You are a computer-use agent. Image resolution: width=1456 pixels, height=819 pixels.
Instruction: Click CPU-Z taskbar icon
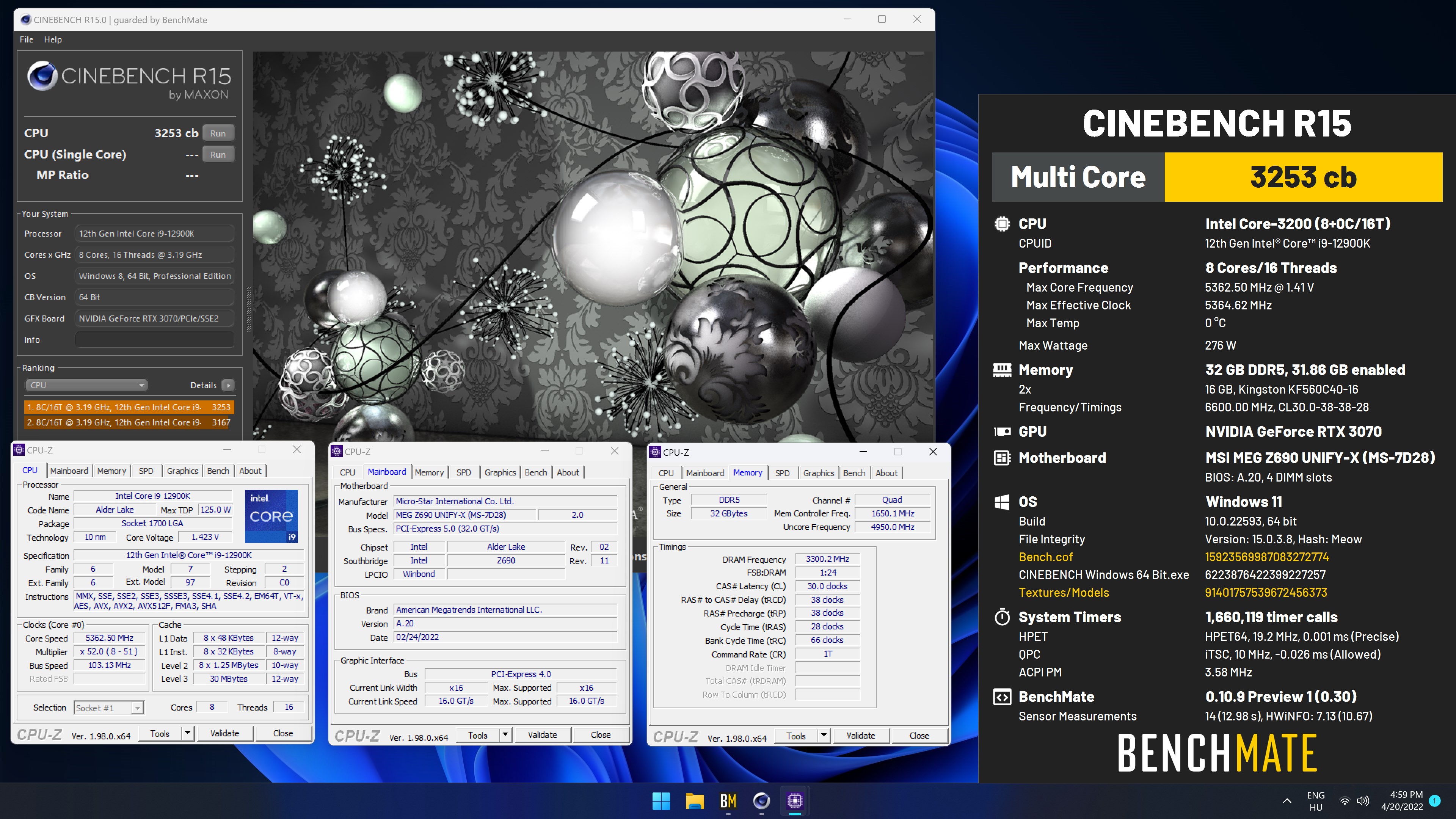point(795,800)
